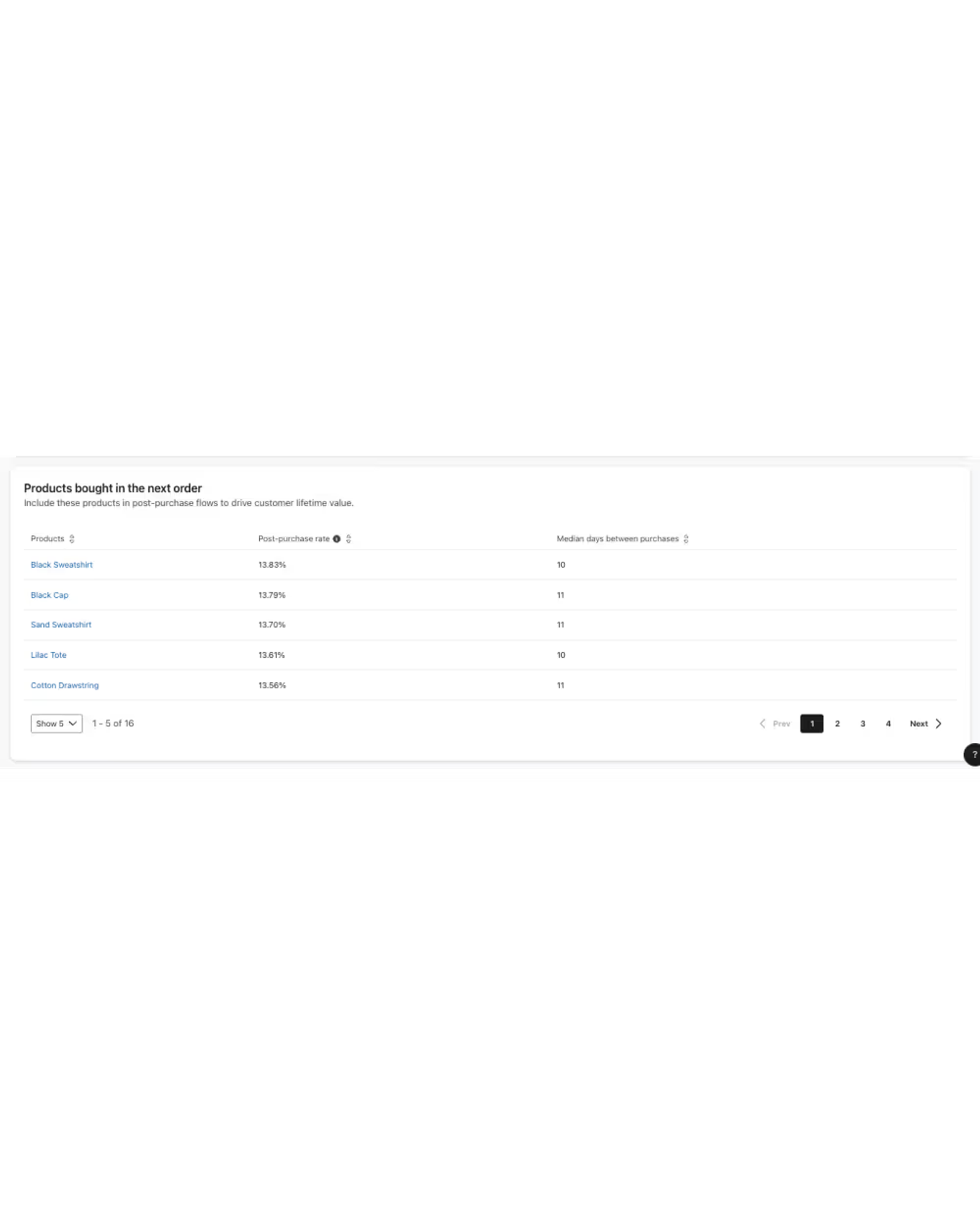This screenshot has width=980, height=1225.
Task: Click the Post-purchase rate info icon
Action: coord(336,539)
